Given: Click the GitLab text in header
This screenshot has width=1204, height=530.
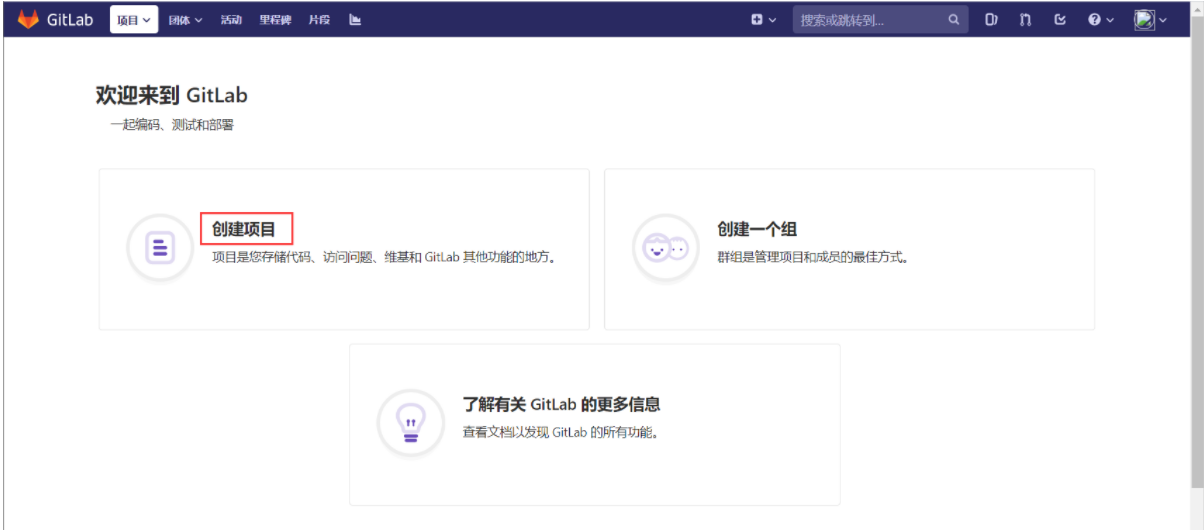Looking at the screenshot, I should tap(70, 19).
